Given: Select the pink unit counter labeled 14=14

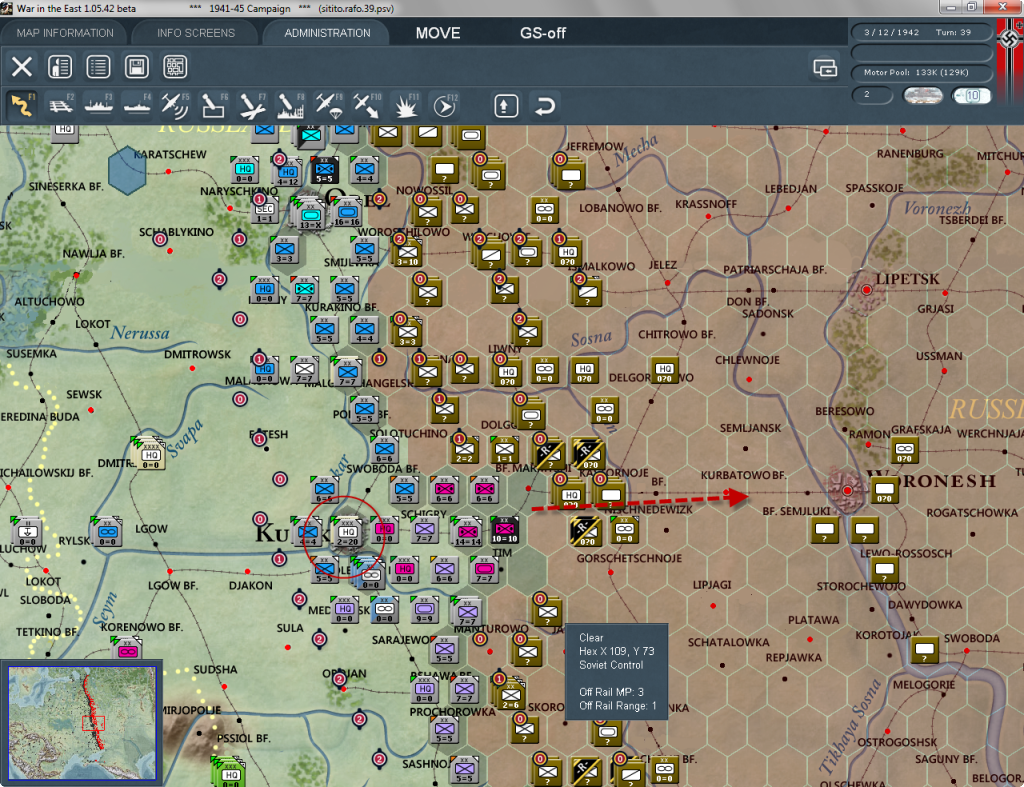Looking at the screenshot, I should (x=467, y=532).
